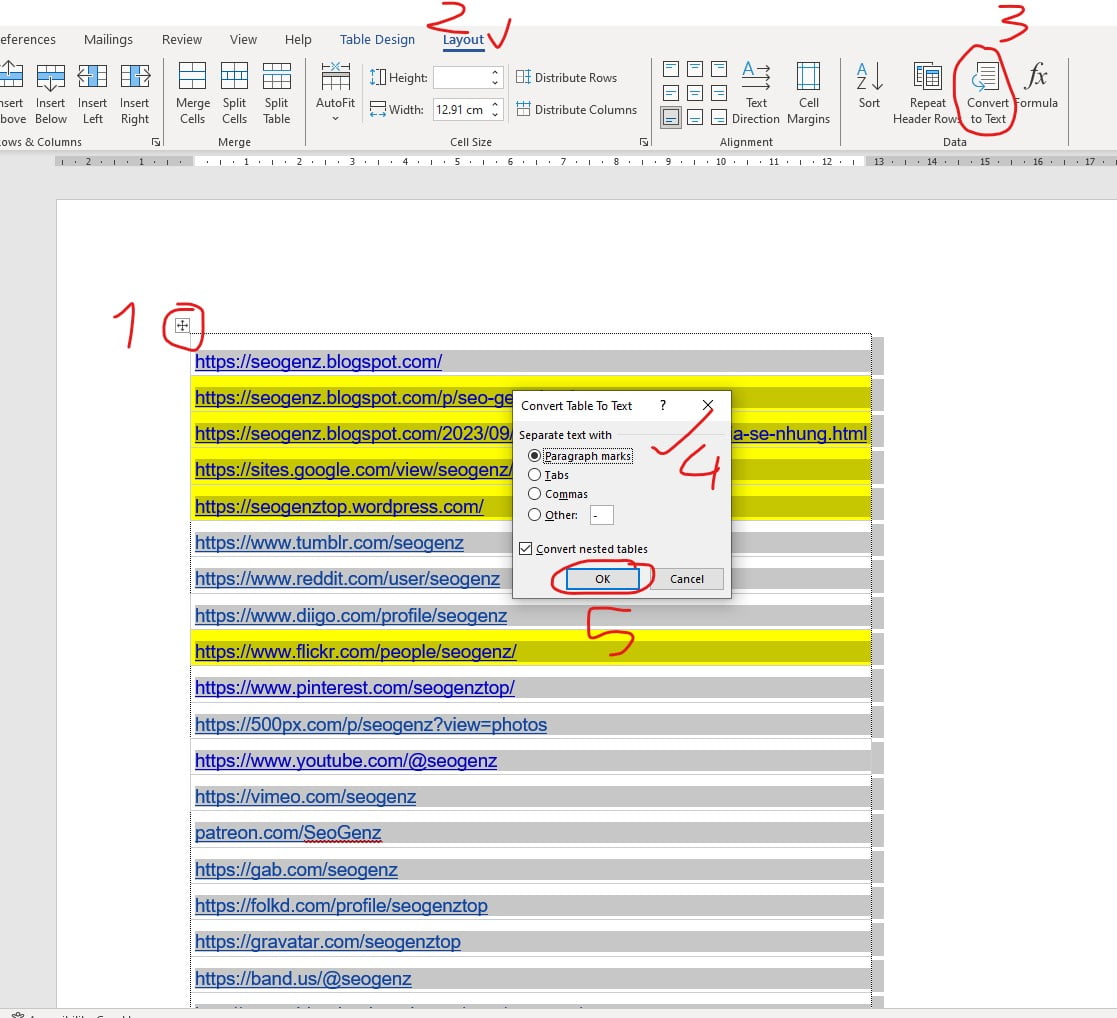Confirm with the OK button
Image resolution: width=1117 pixels, height=1018 pixels.
click(603, 579)
